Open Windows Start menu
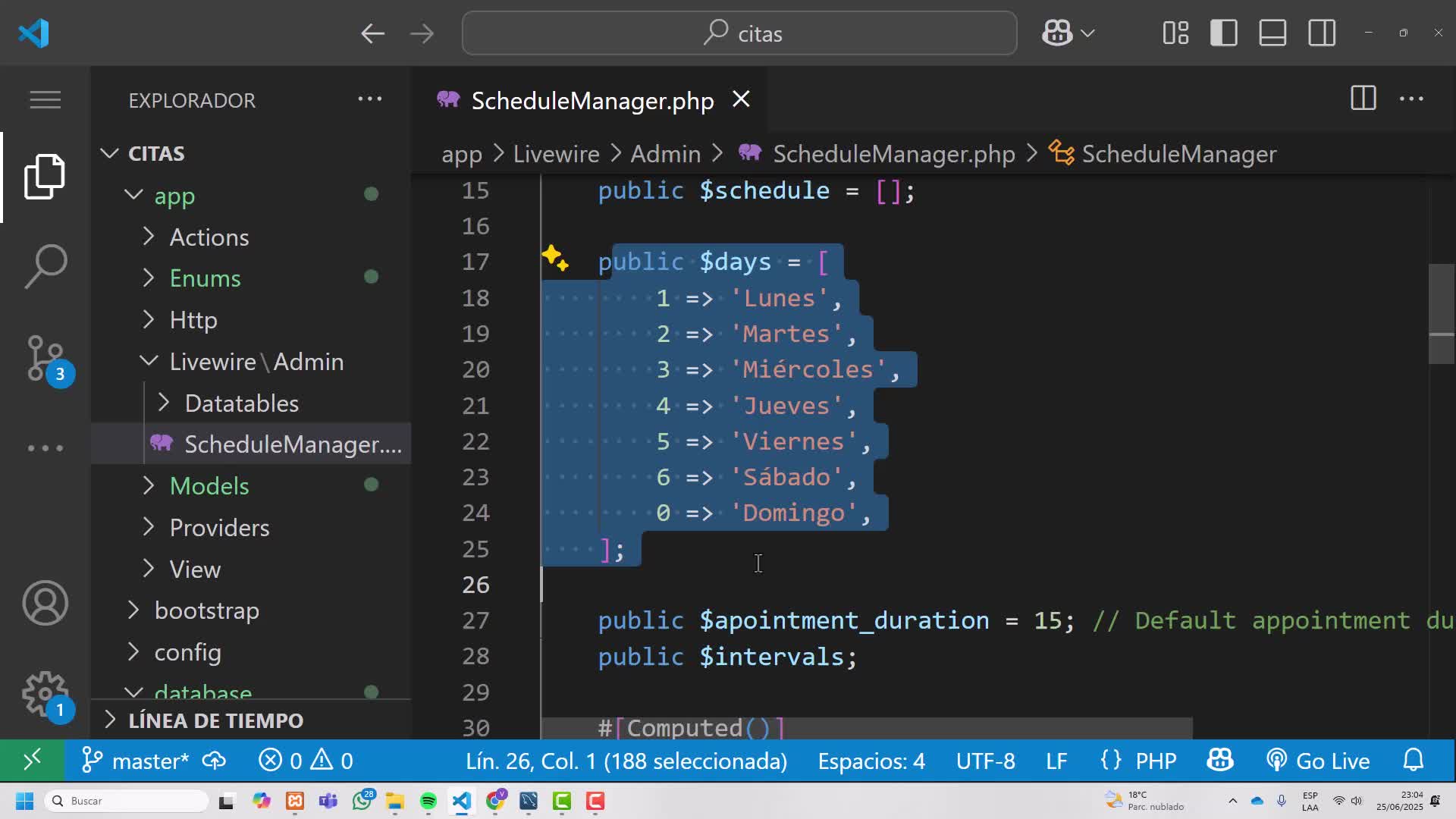The height and width of the screenshot is (819, 1456). pyautogui.click(x=24, y=801)
